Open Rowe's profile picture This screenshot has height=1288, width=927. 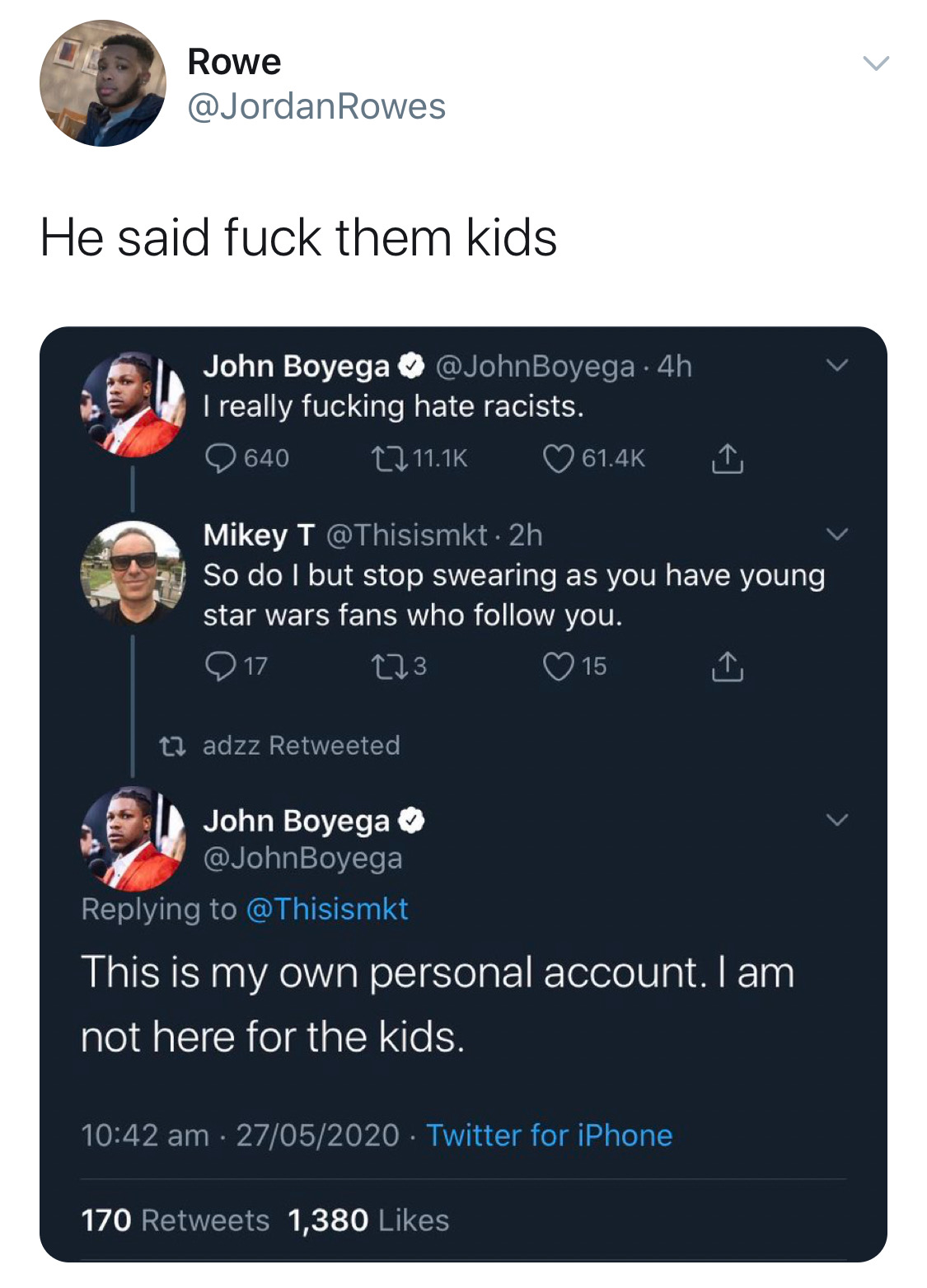click(x=103, y=83)
